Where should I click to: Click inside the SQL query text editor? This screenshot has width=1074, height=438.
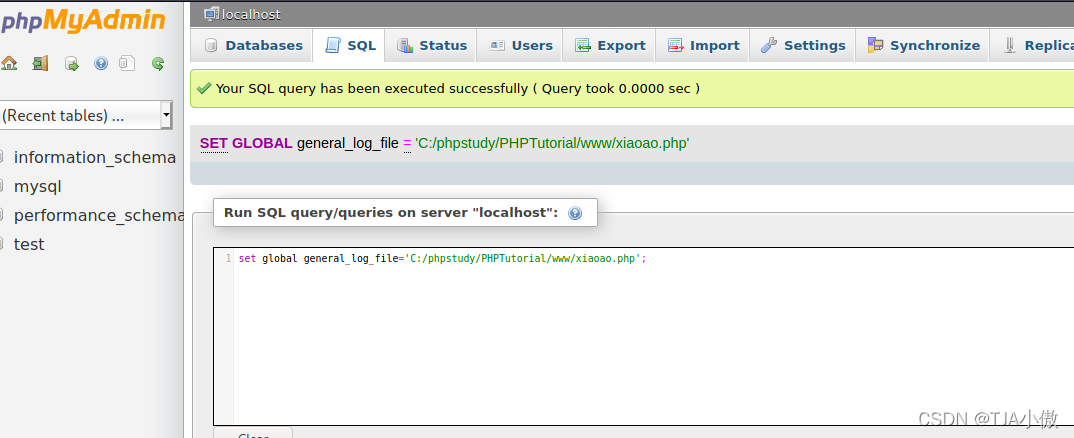point(644,337)
